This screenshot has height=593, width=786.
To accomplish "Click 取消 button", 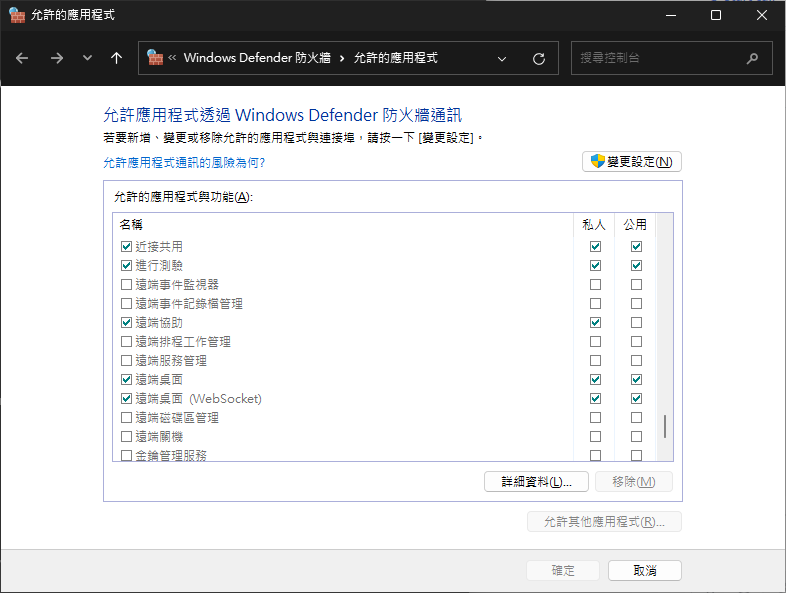I will tap(645, 570).
